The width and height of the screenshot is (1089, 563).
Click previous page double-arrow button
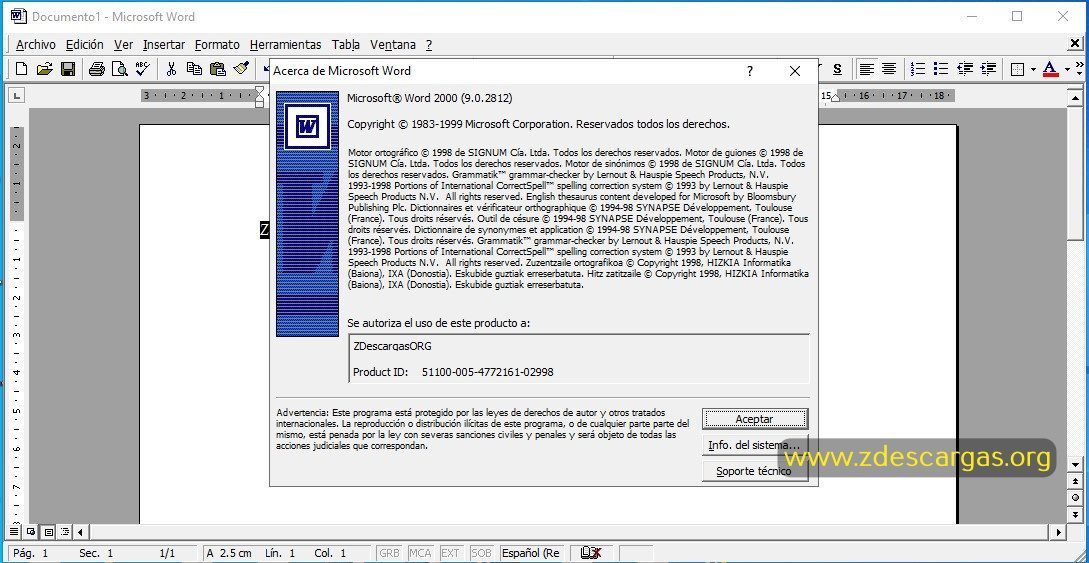click(1075, 482)
